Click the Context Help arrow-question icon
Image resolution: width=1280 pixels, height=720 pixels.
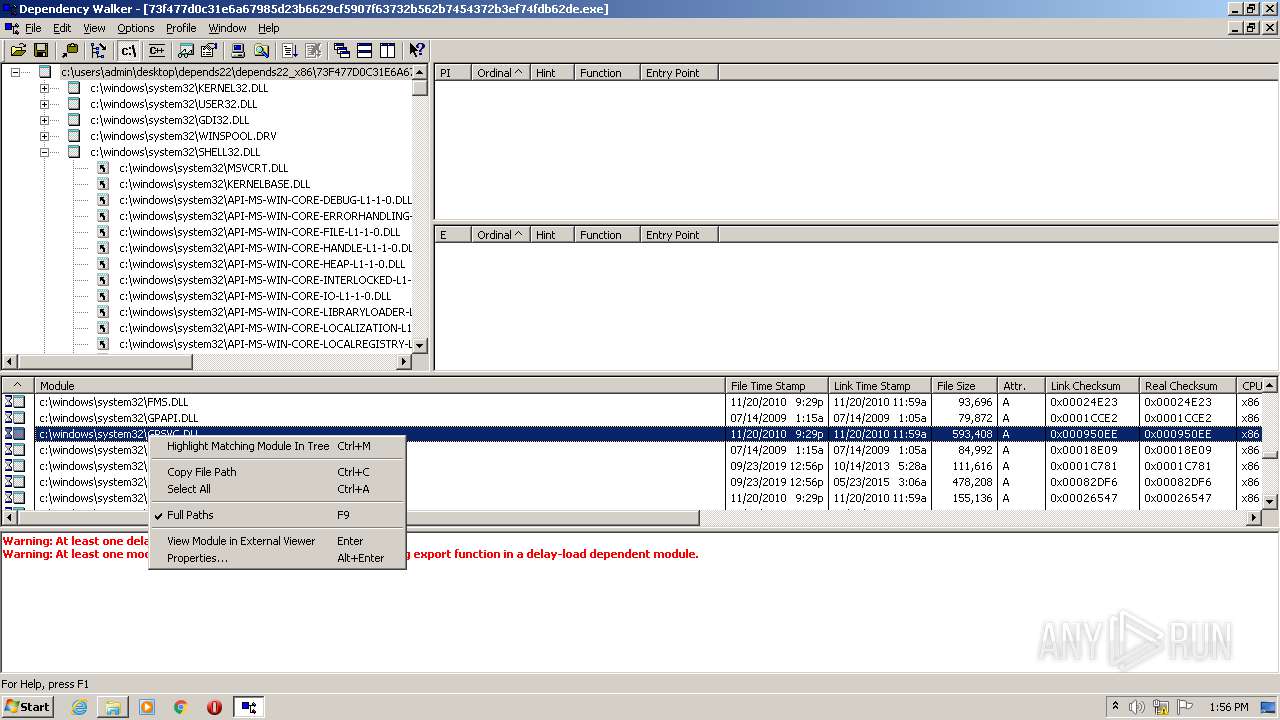[417, 50]
